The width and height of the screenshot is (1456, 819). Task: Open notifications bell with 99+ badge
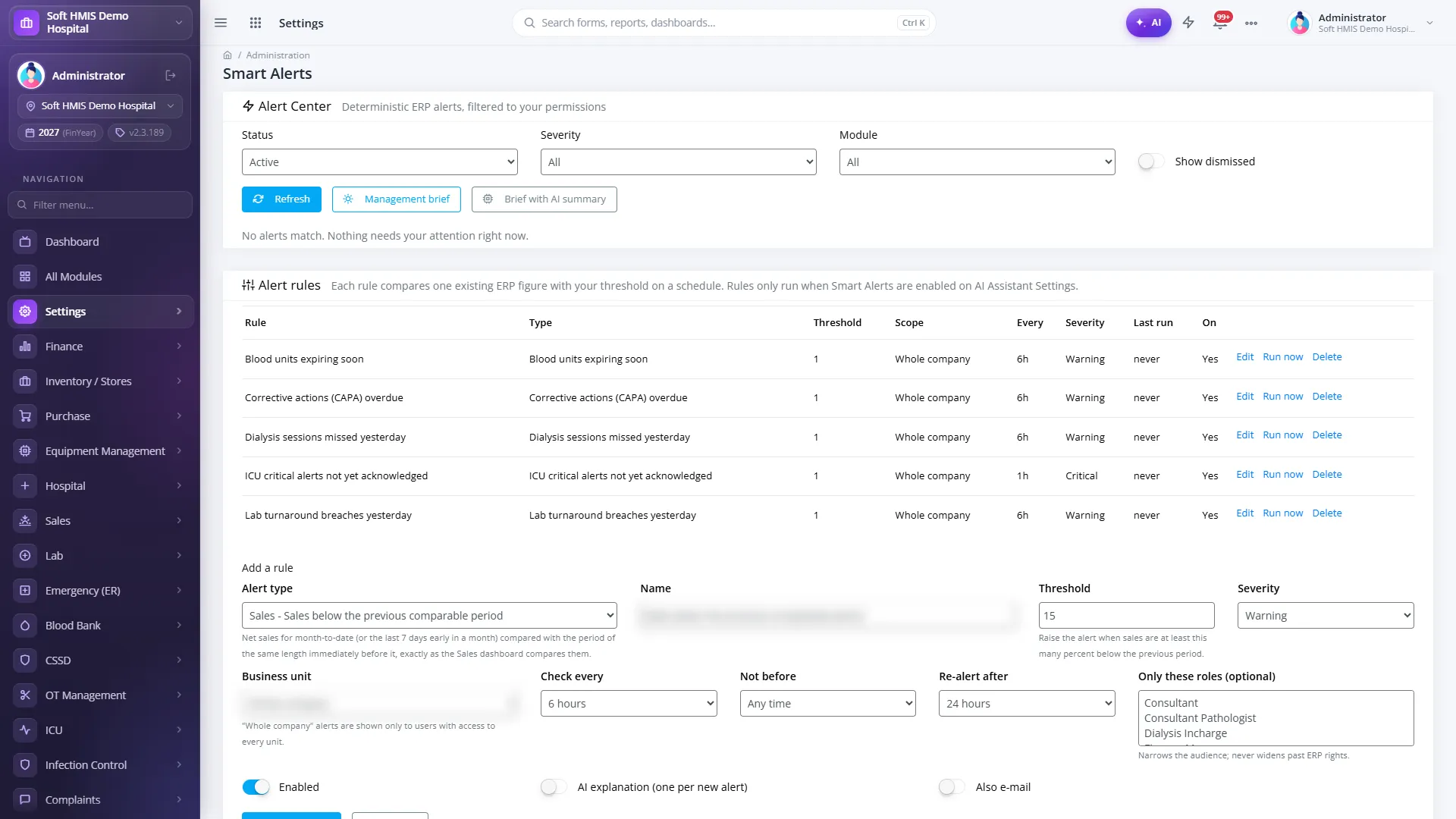1220,23
